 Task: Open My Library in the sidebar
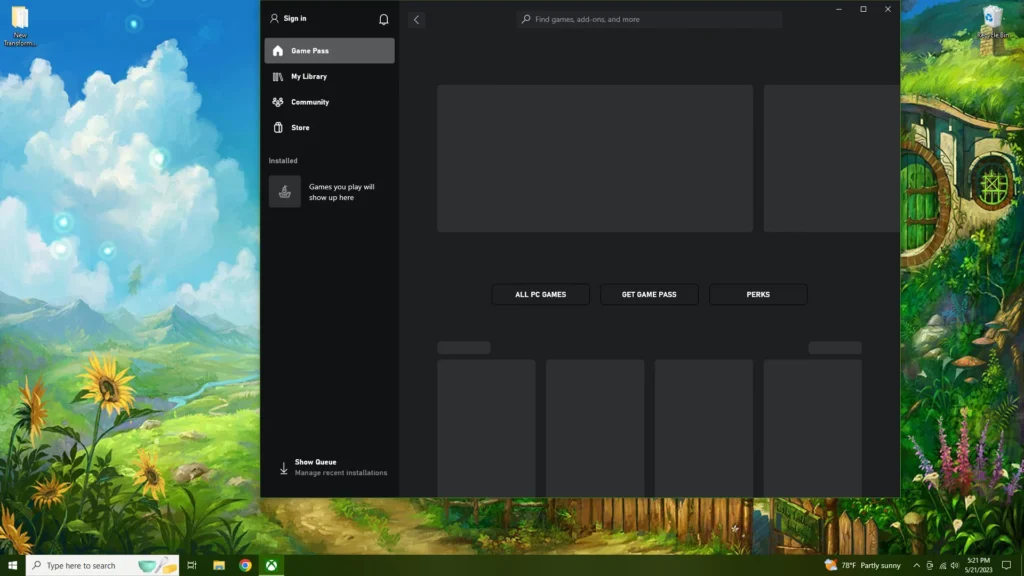(329, 76)
